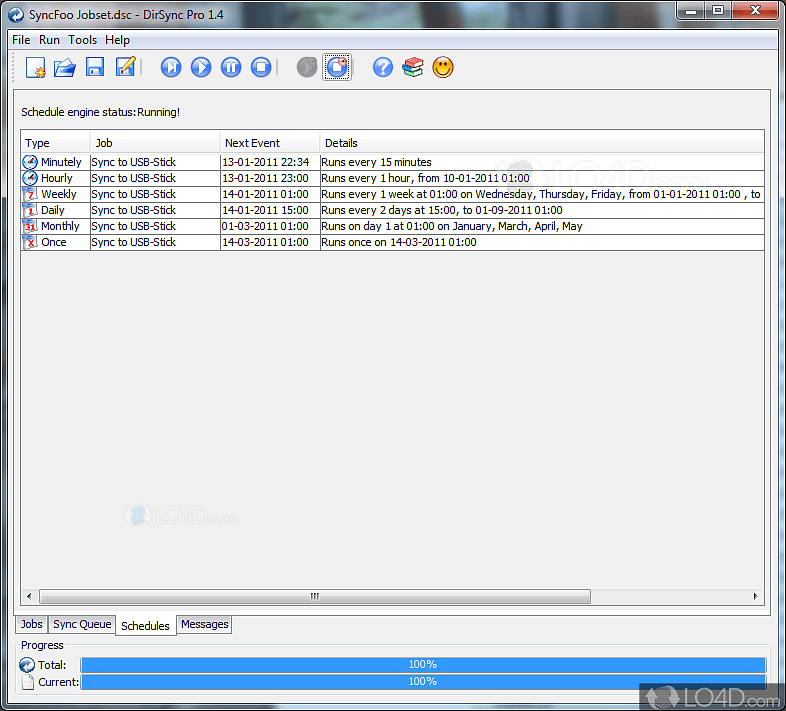Image resolution: width=786 pixels, height=711 pixels.
Task: Open the stacked books manual icon
Action: 413,67
